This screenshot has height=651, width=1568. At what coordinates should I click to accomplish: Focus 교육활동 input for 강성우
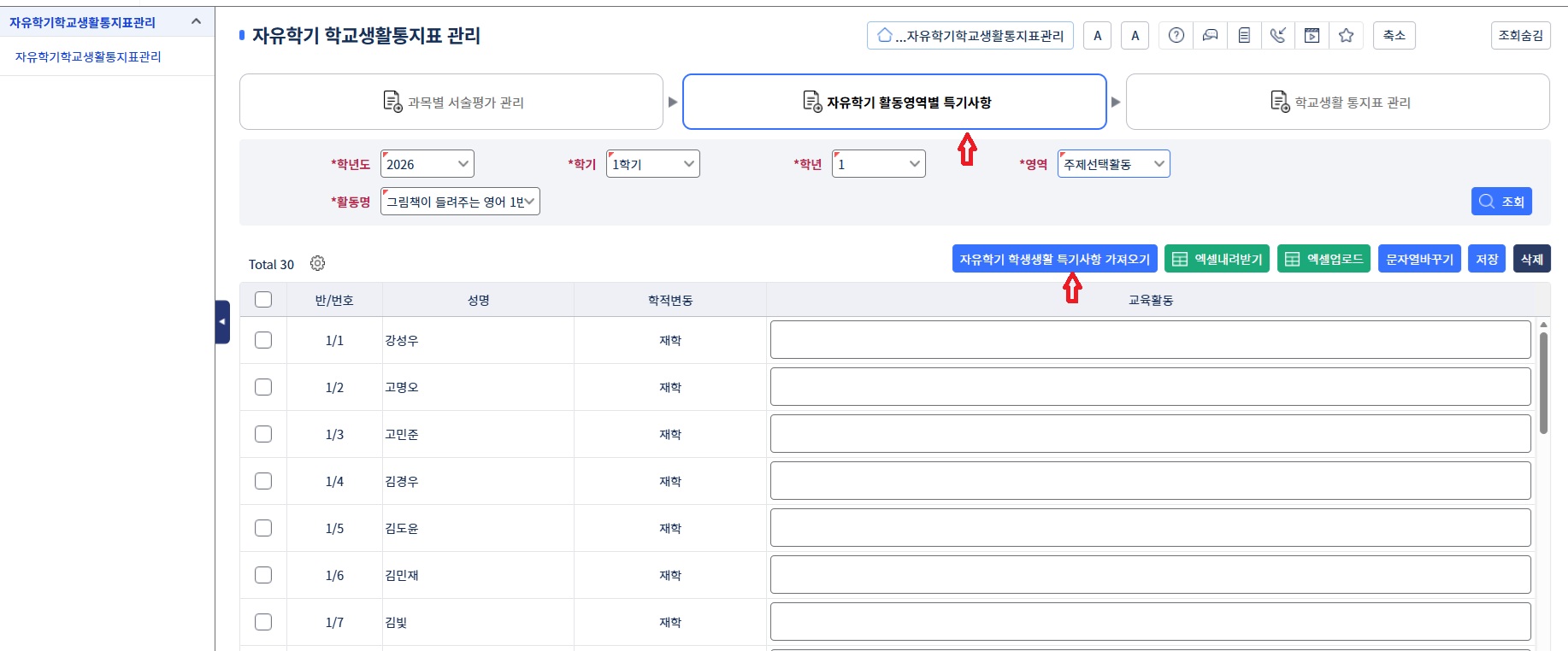point(1151,340)
